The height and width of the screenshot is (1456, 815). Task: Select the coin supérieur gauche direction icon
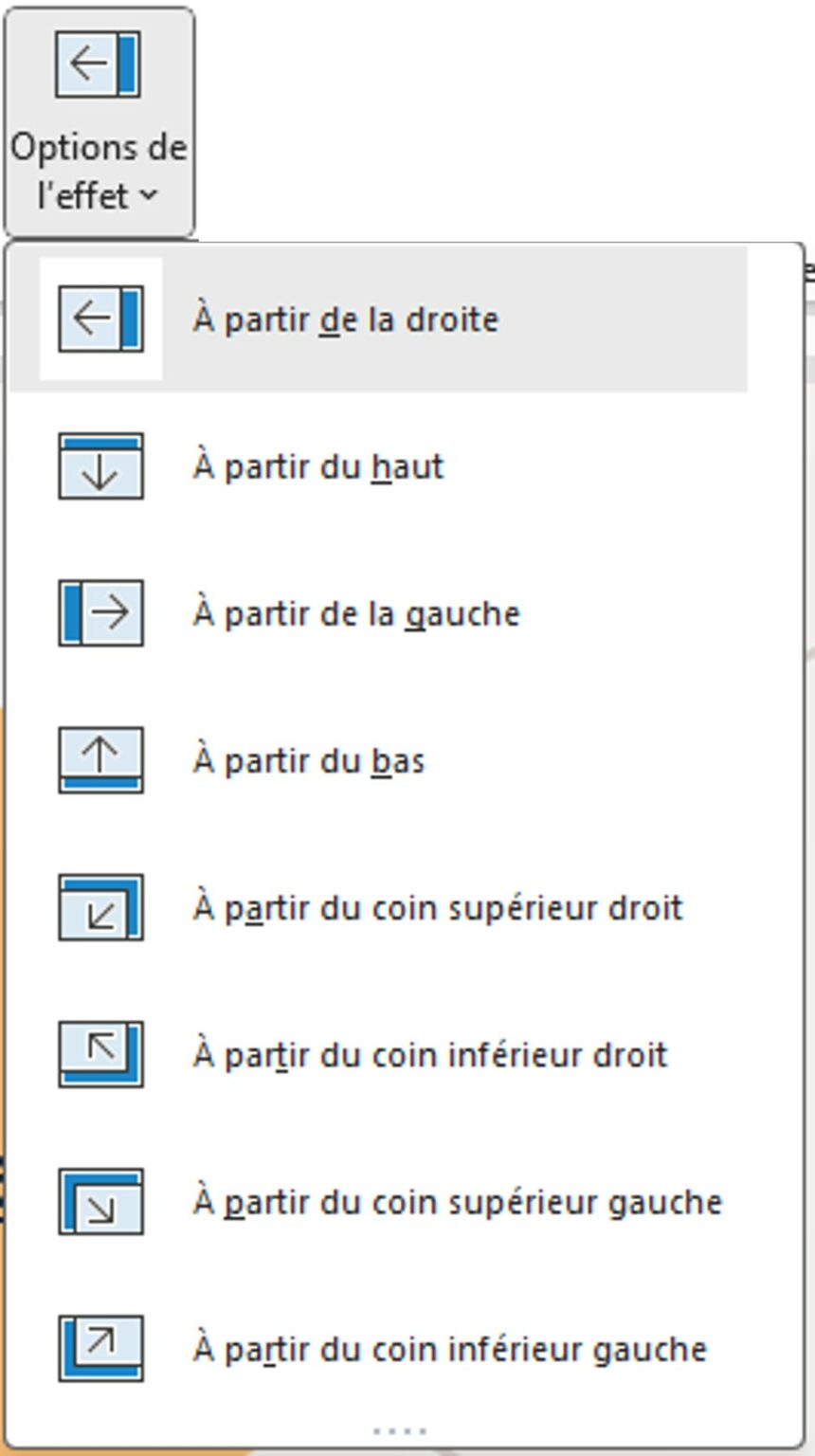pyautogui.click(x=99, y=1201)
